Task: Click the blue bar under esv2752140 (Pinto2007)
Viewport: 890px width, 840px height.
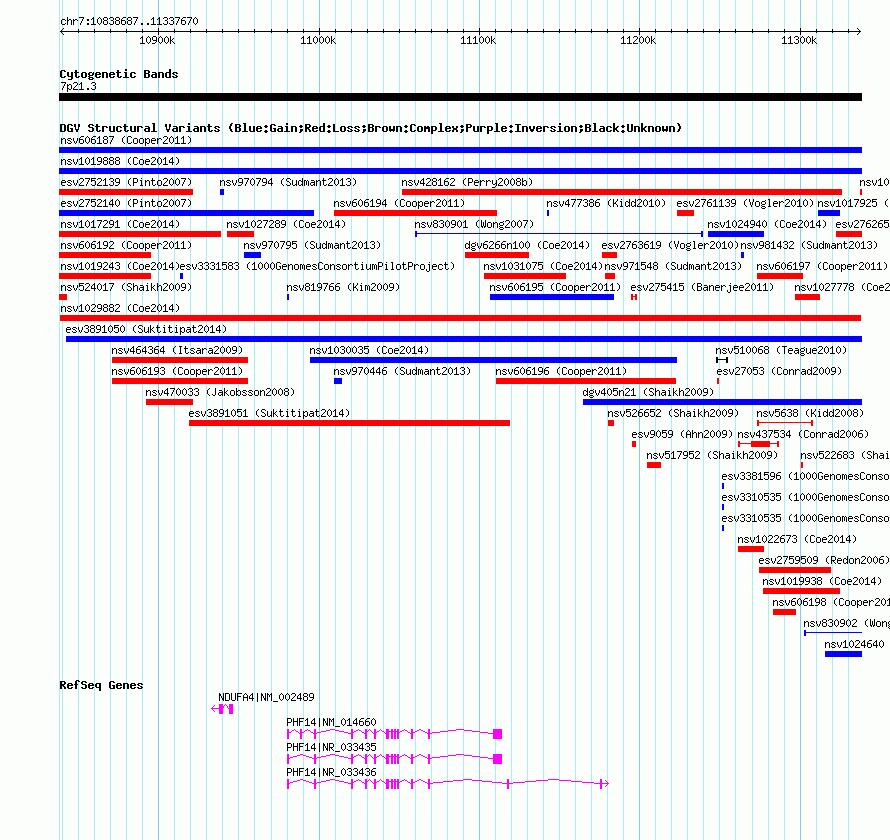Action: point(186,213)
